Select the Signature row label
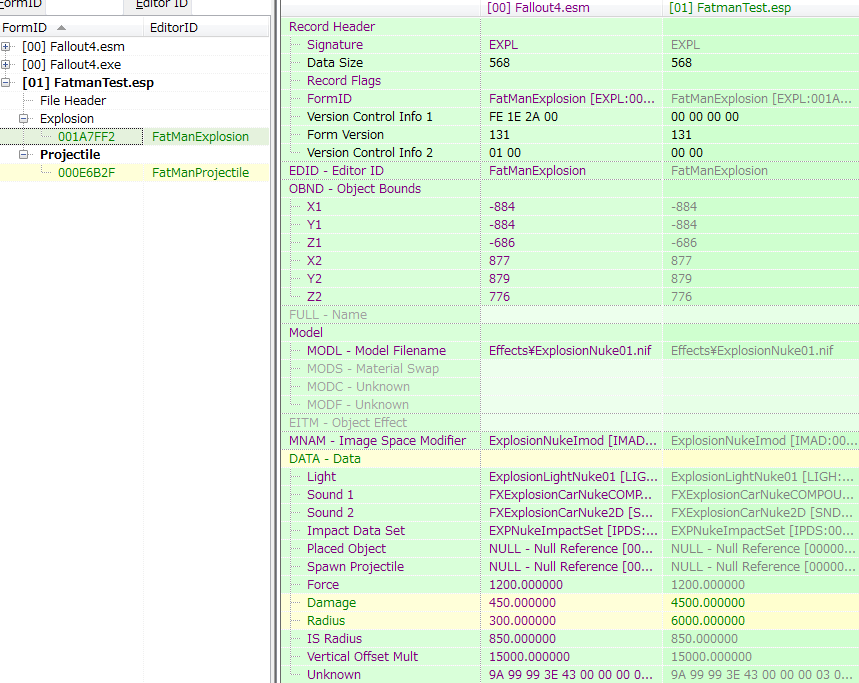Image resolution: width=859 pixels, height=683 pixels. point(335,45)
